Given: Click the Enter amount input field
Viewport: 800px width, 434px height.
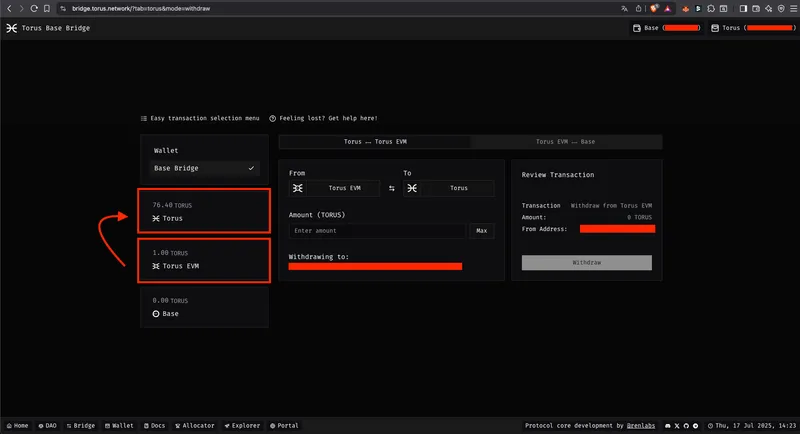Looking at the screenshot, I should [377, 231].
